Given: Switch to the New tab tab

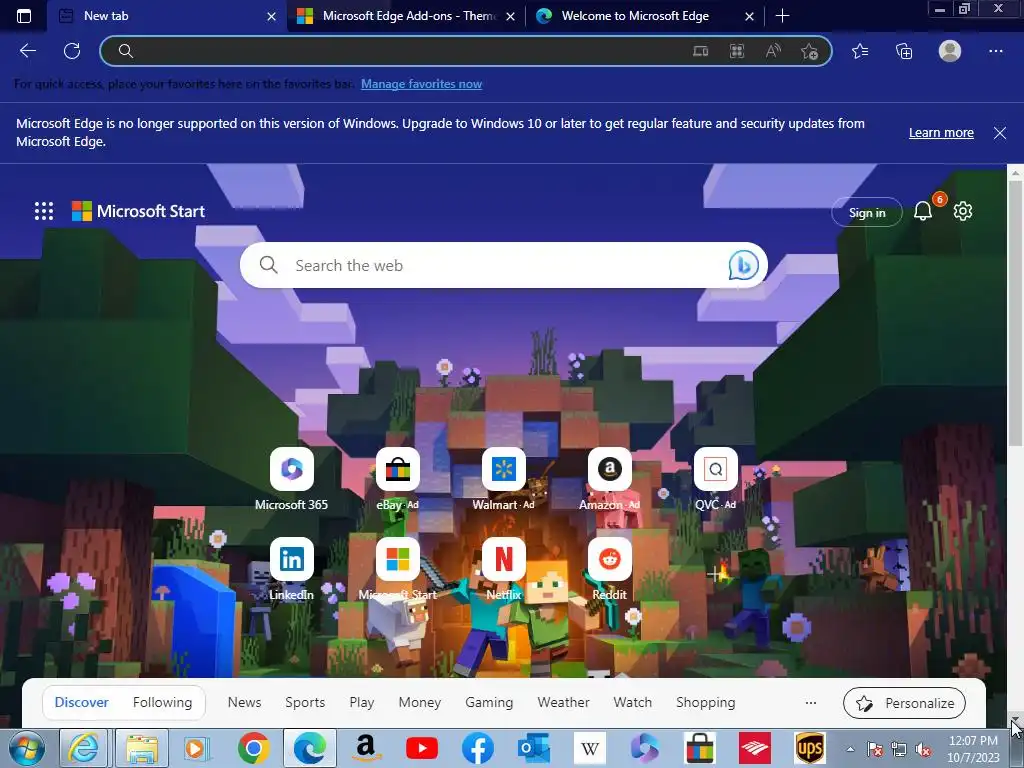Looking at the screenshot, I should tap(167, 16).
